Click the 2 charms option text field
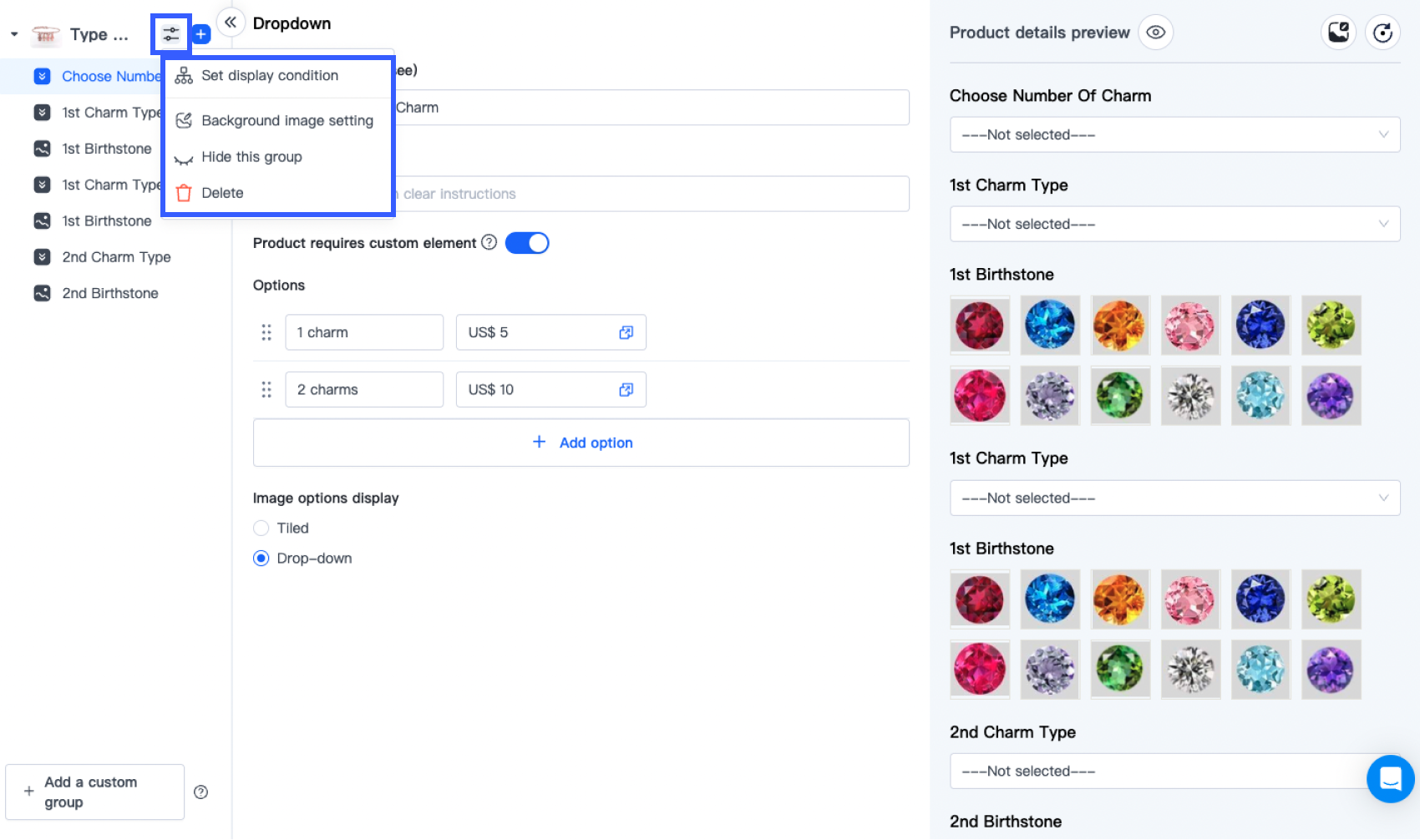Screen dimensions: 1420x840 364,389
